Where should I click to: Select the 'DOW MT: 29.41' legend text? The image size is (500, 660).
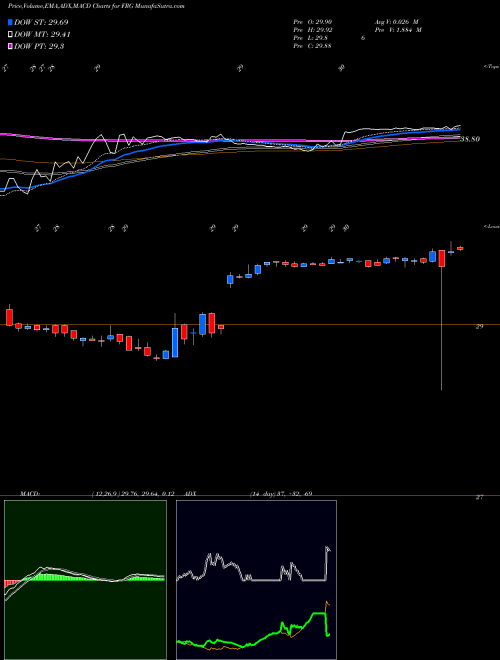click(42, 35)
